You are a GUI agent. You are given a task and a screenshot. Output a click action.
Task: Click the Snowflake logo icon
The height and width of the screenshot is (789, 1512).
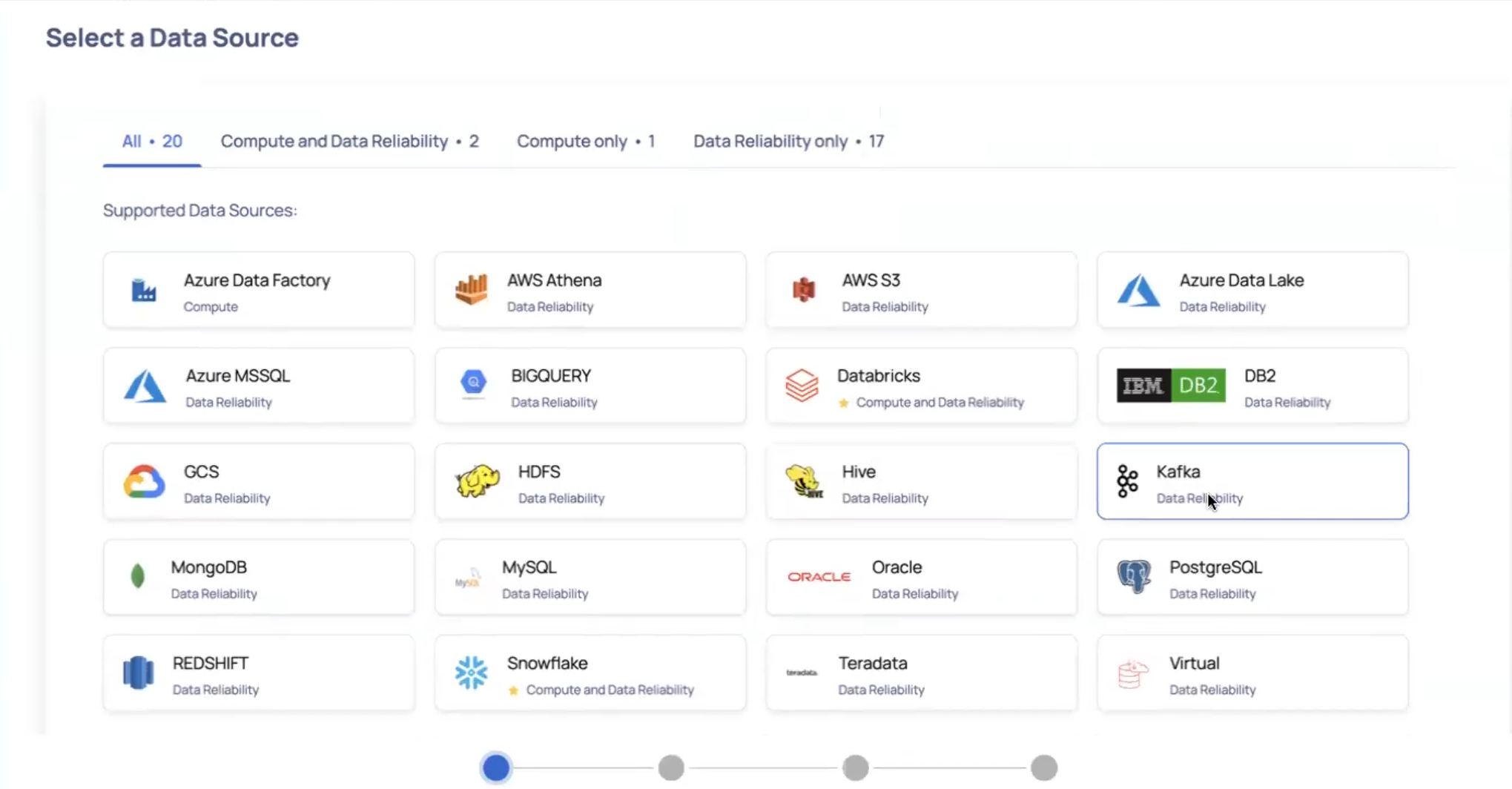(471, 673)
